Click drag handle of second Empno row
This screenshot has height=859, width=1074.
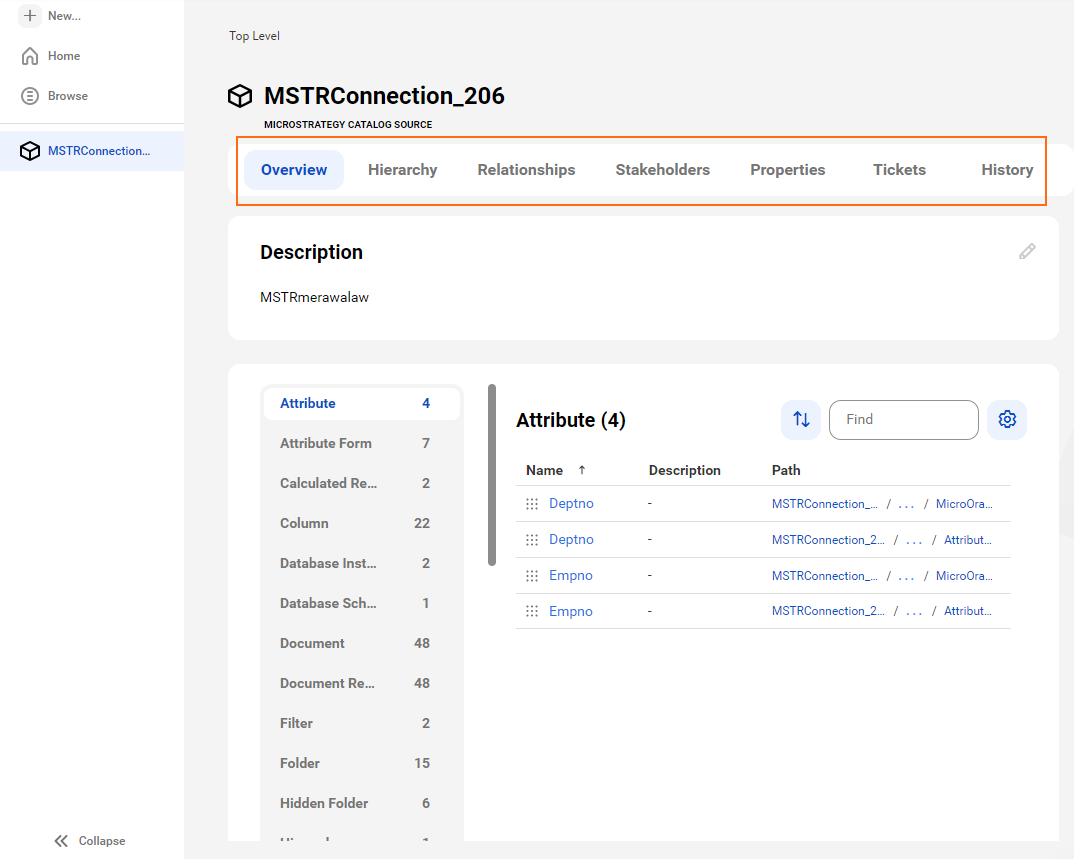click(x=532, y=611)
